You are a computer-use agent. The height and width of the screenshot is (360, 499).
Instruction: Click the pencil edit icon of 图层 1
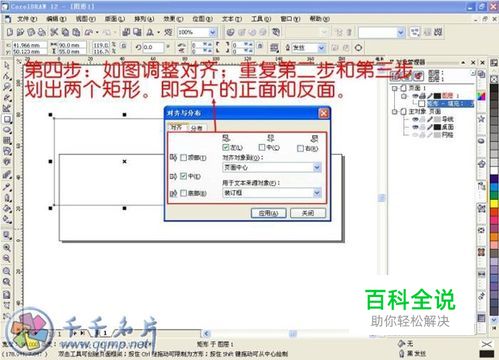click(x=430, y=96)
